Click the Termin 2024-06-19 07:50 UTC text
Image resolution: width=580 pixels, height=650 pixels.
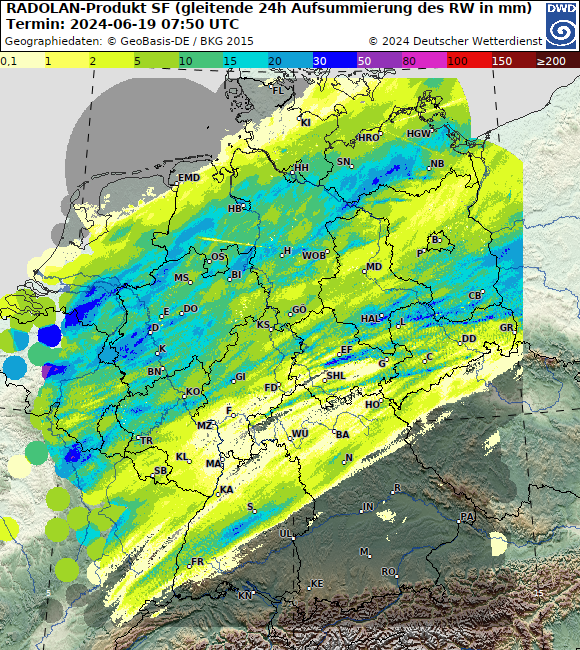pyautogui.click(x=123, y=24)
